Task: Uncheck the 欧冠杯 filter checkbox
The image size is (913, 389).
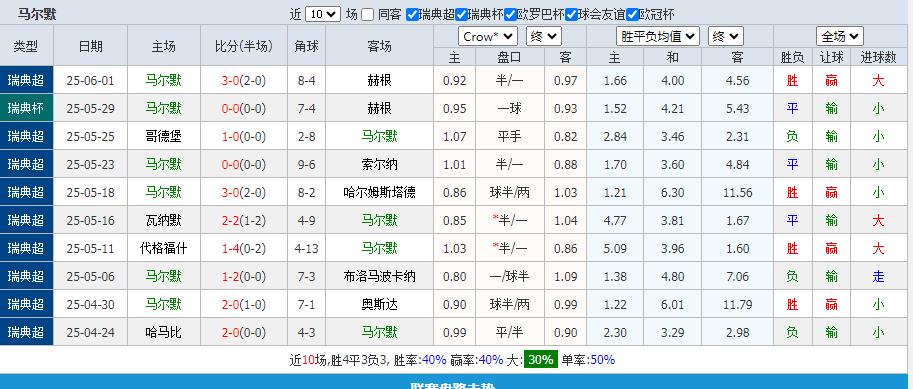Action: click(632, 15)
